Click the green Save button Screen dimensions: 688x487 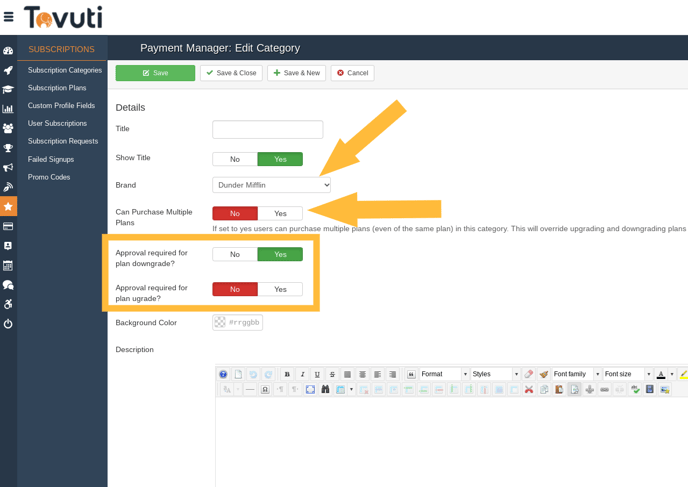pyautogui.click(x=155, y=73)
